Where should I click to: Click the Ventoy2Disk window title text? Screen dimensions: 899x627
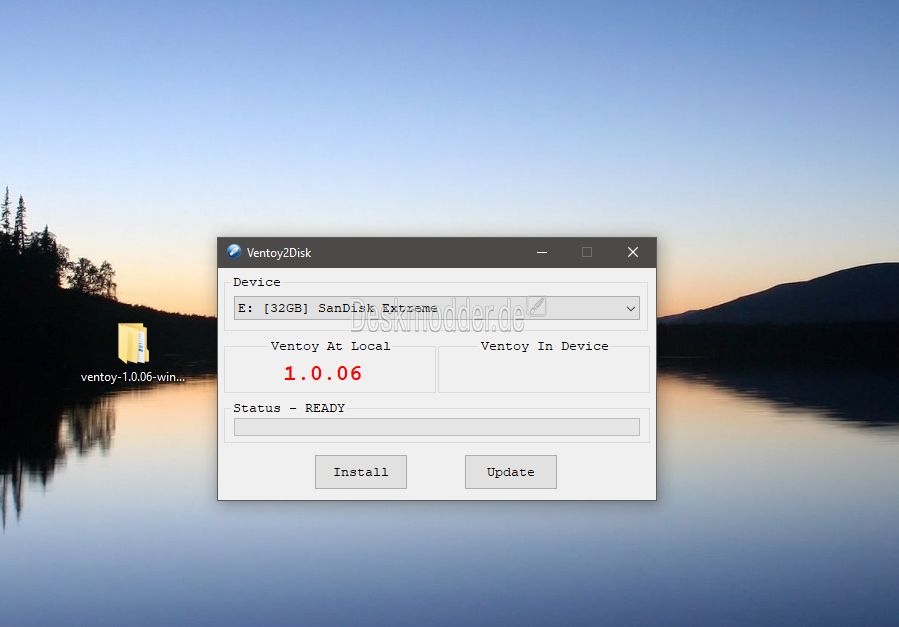point(279,253)
